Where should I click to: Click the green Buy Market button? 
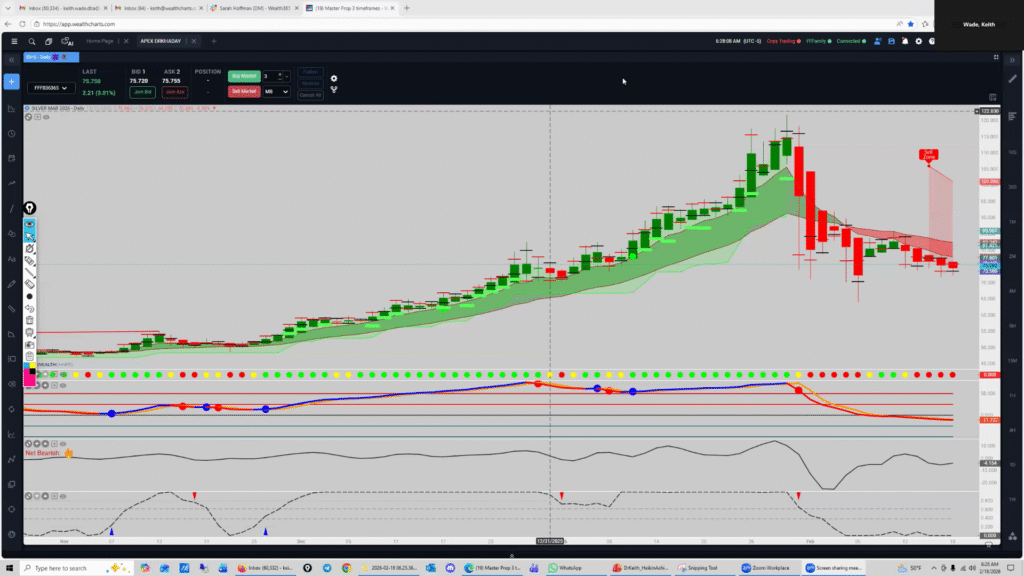click(243, 76)
